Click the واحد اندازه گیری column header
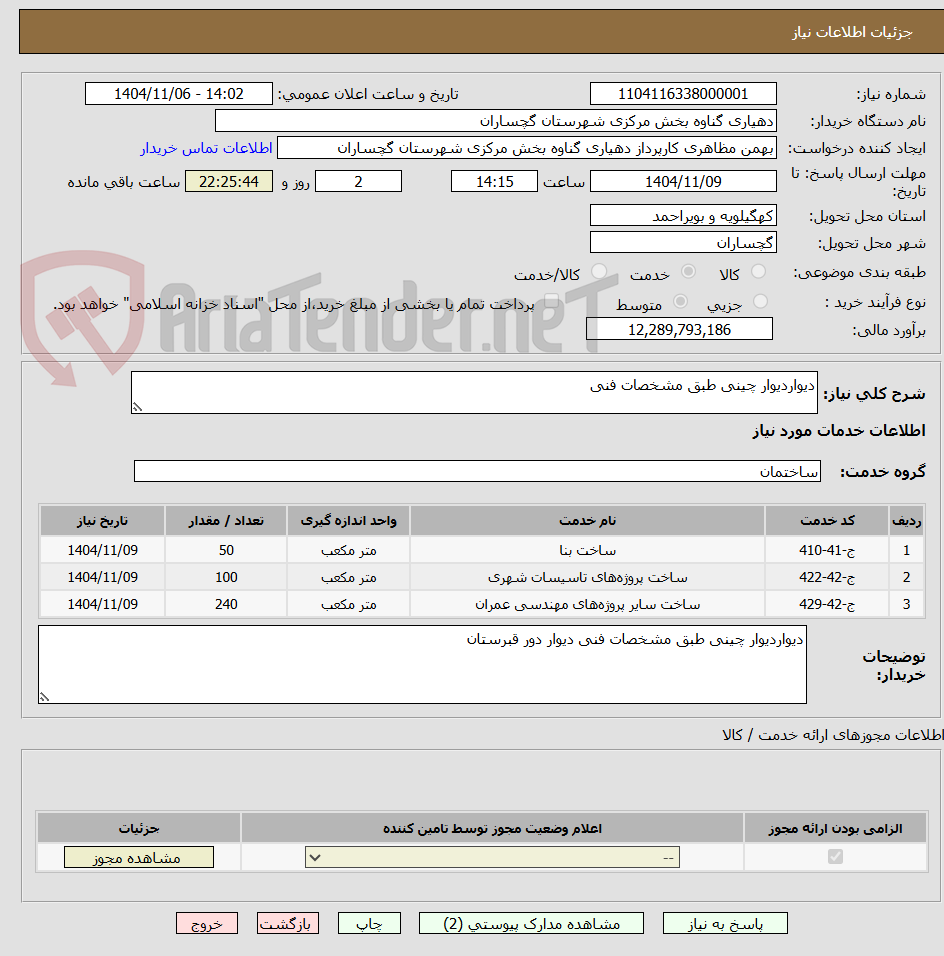Screen dimensions: 944x956 point(348,521)
